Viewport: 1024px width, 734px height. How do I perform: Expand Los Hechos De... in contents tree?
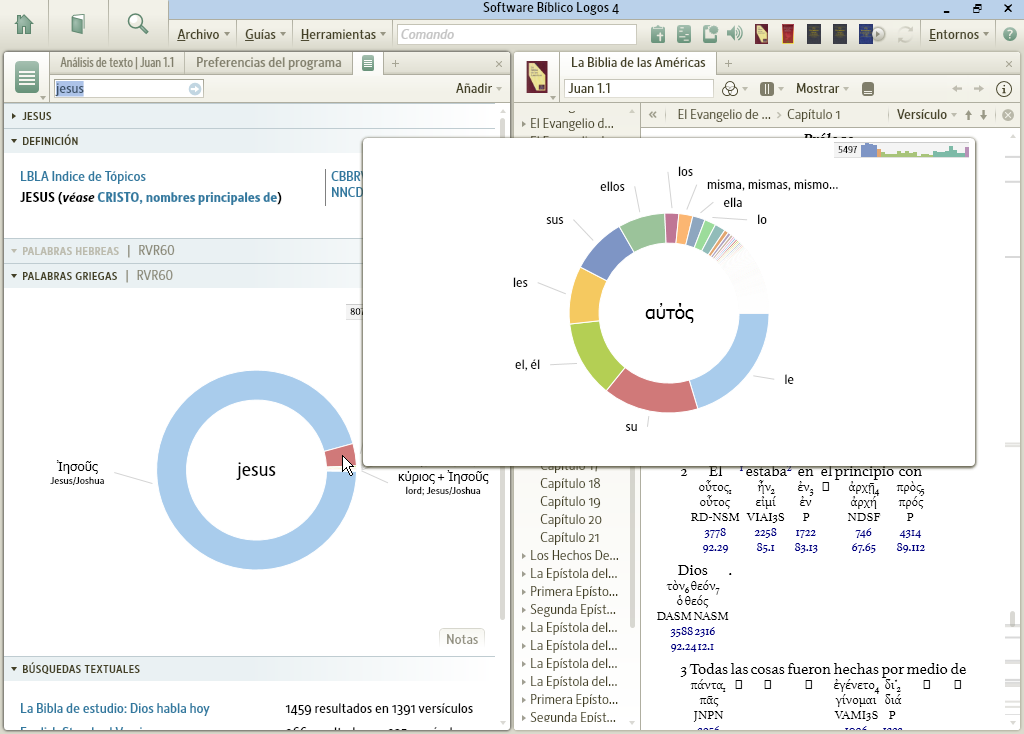(524, 556)
